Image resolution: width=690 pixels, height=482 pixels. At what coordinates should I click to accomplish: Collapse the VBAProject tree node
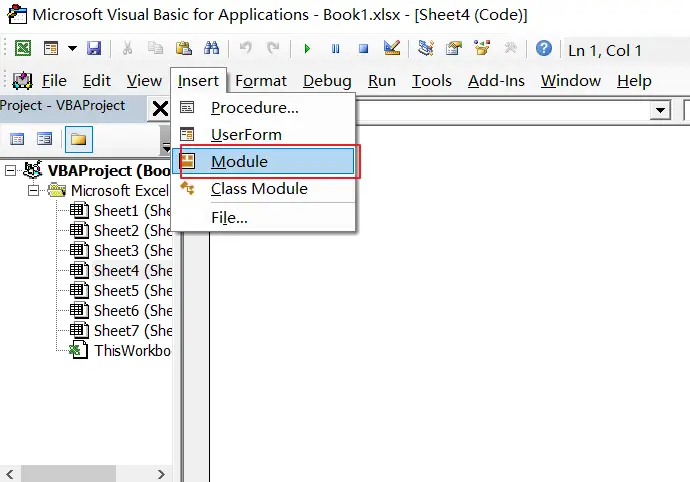(x=11, y=171)
